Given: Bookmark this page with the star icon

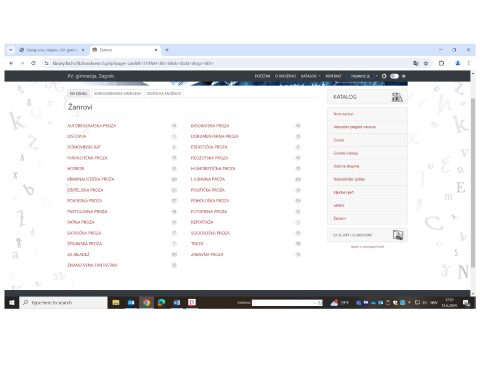Looking at the screenshot, I should [426, 63].
